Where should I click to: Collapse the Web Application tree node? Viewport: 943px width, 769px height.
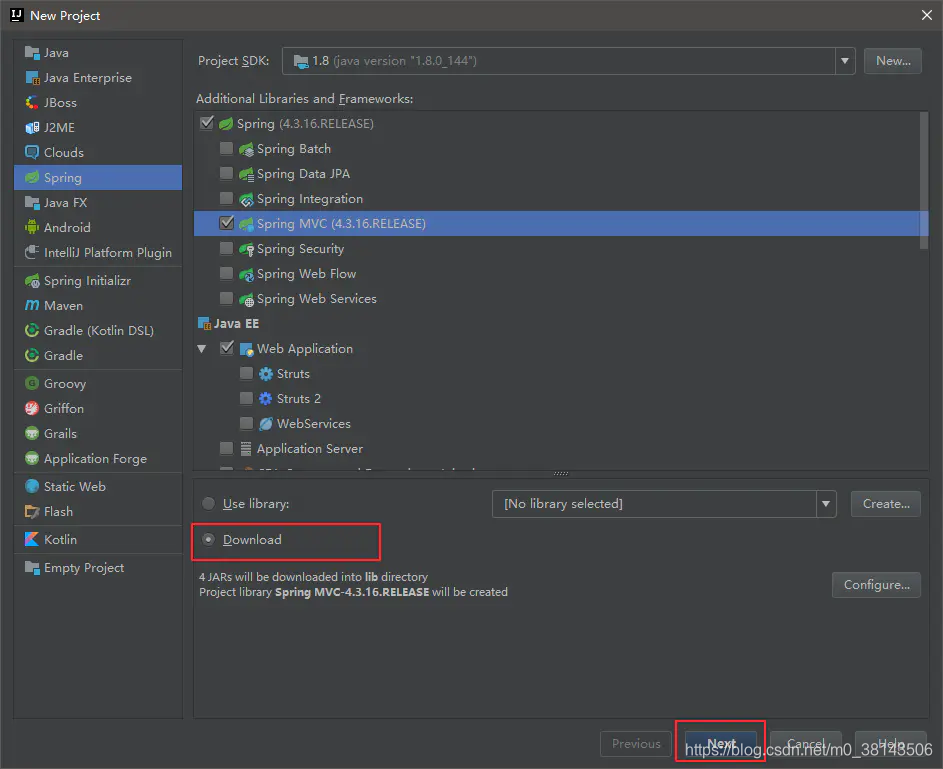point(202,349)
